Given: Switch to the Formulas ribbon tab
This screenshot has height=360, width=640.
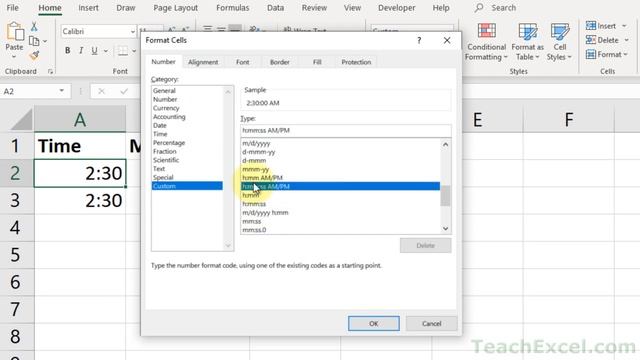Looking at the screenshot, I should tap(233, 8).
